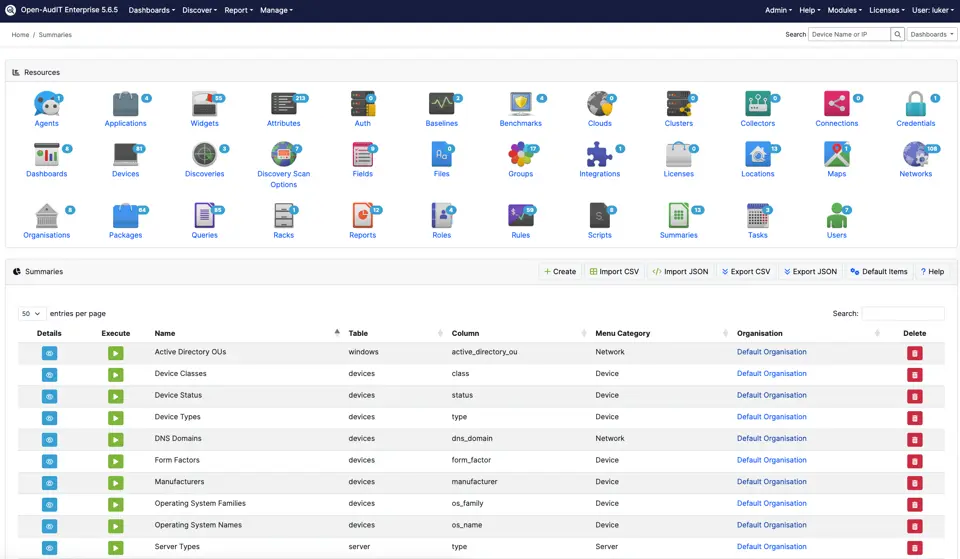The image size is (960, 559).
Task: Open the Collectors resource icon
Action: [757, 103]
